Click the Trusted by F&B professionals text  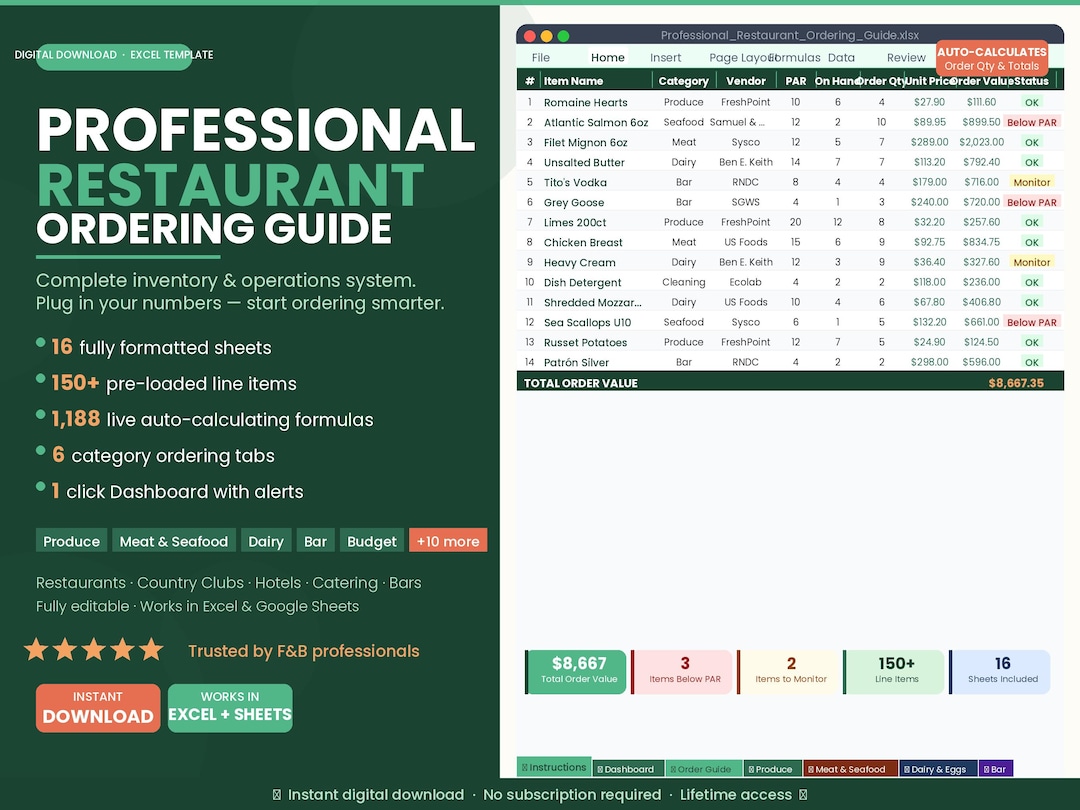(x=304, y=651)
